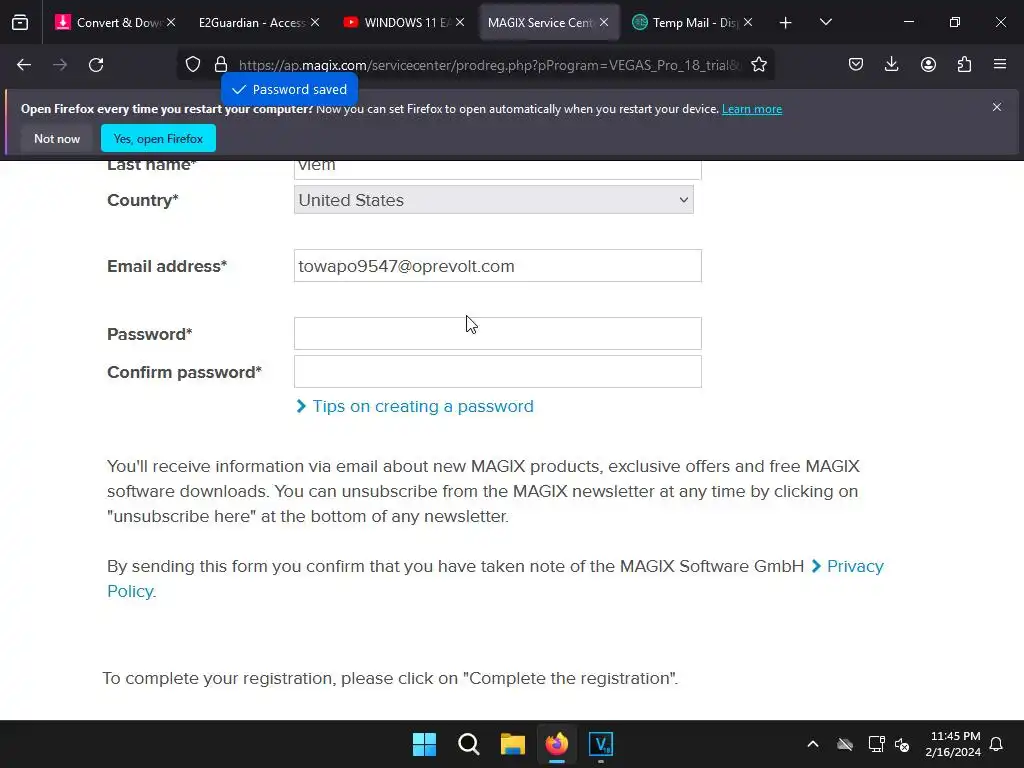The width and height of the screenshot is (1024, 768).
Task: Click the Last name input field
Action: click(x=498, y=168)
